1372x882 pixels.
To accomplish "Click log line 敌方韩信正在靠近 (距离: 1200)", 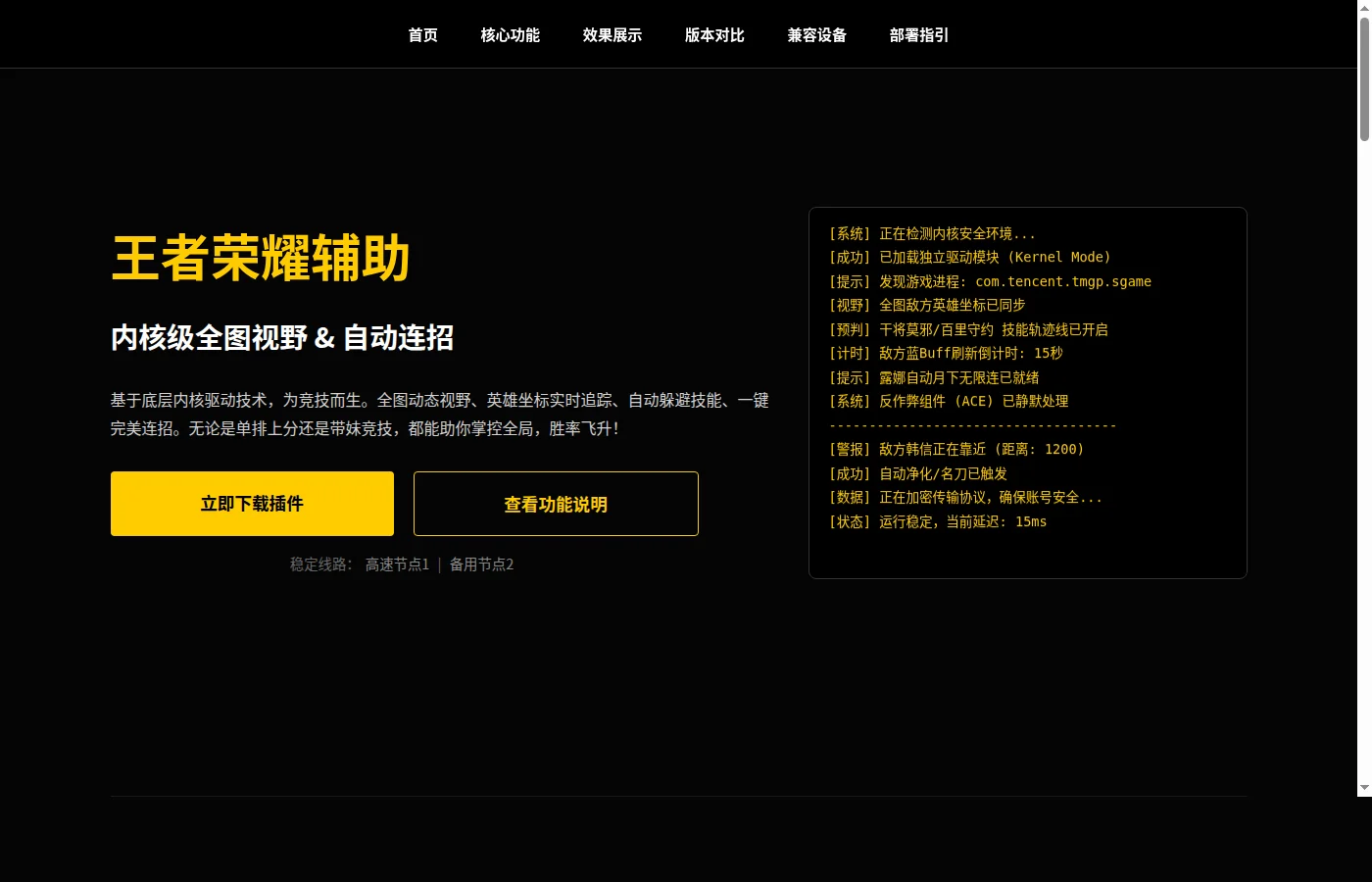I will 956,450.
